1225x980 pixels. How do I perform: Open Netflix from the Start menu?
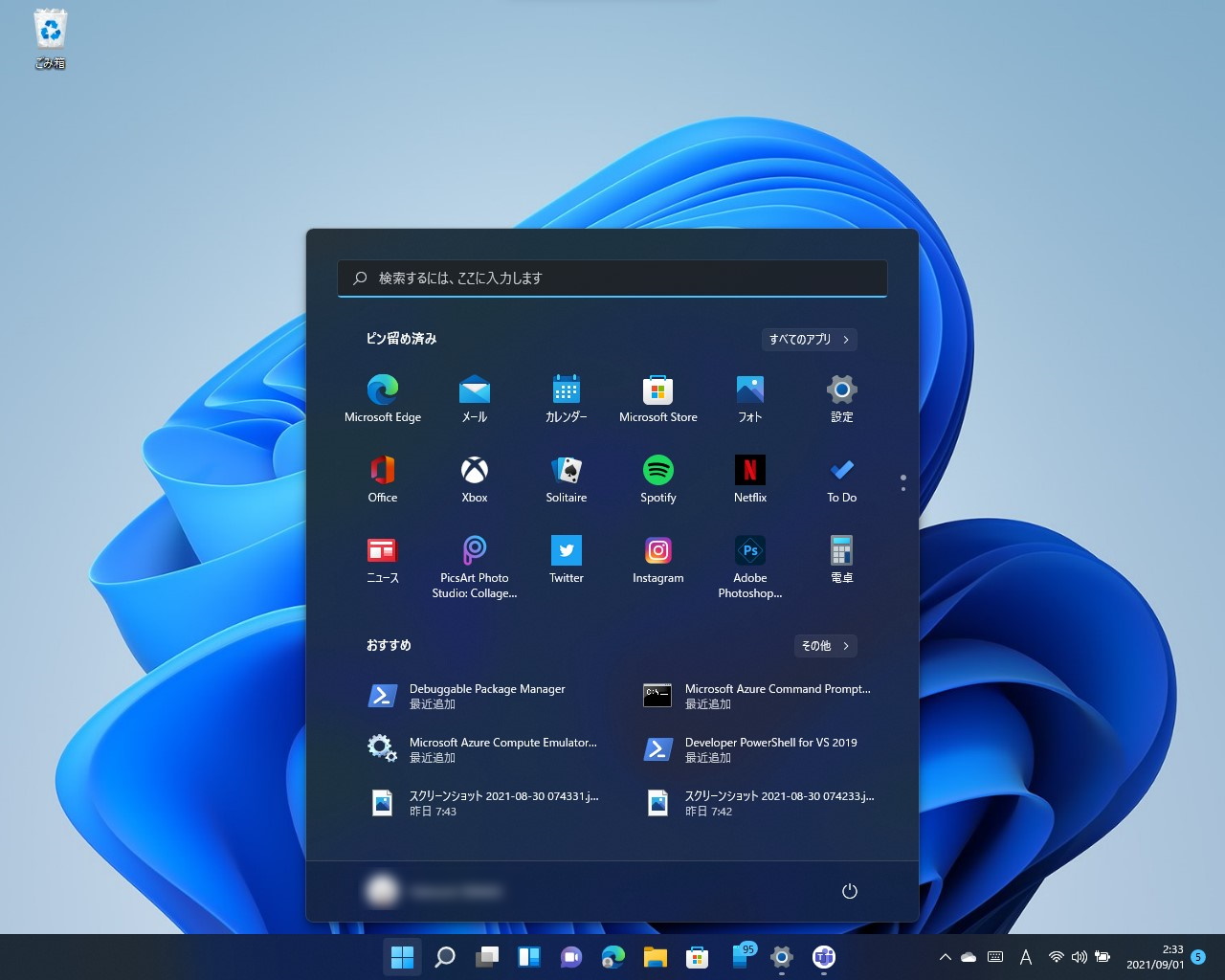(x=749, y=478)
